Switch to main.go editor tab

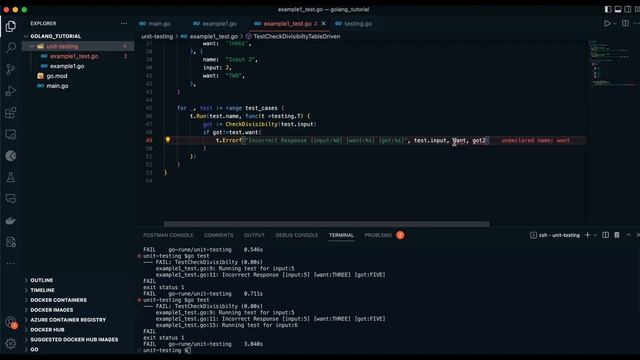(155, 24)
